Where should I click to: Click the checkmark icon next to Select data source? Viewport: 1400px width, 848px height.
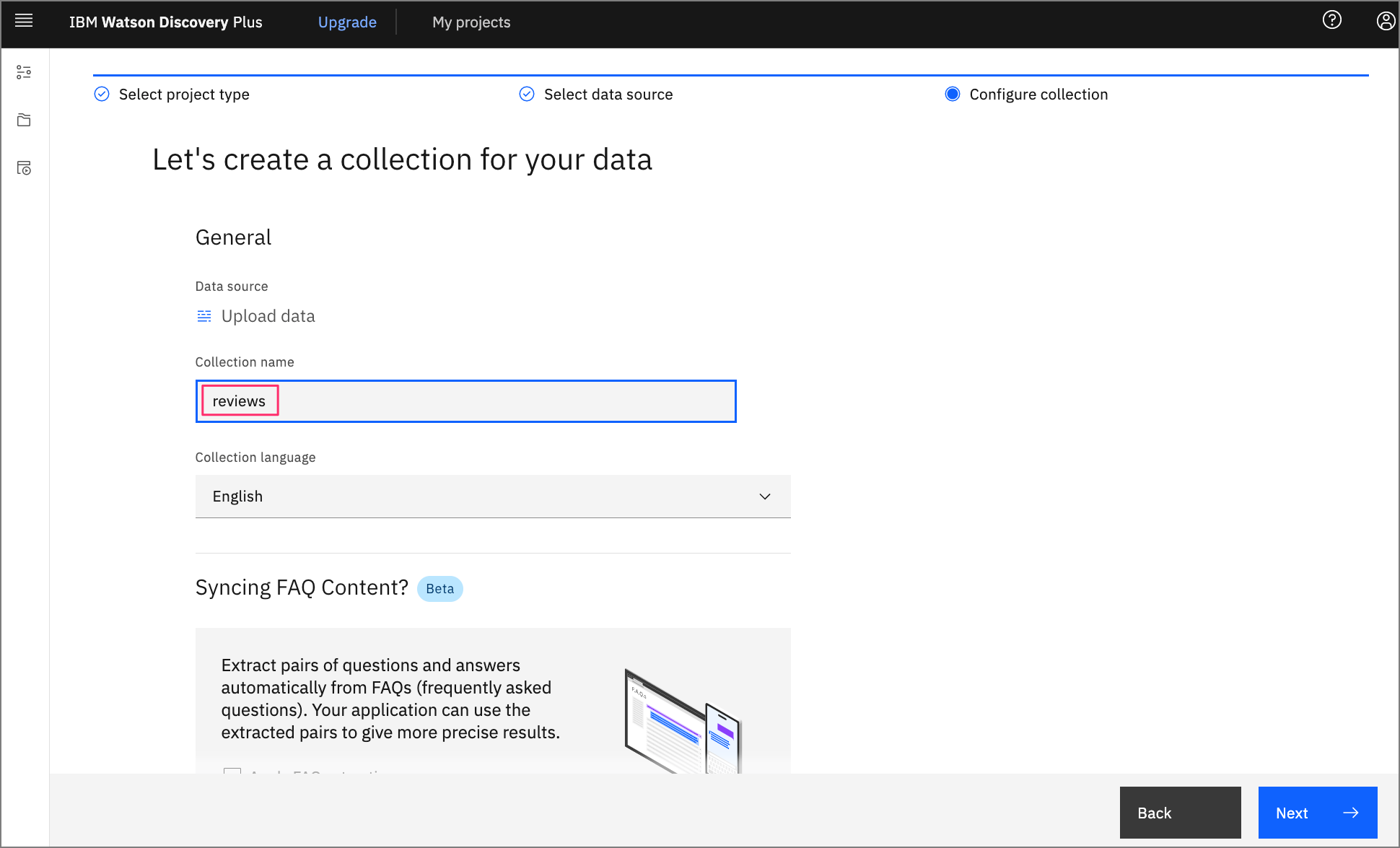(527, 94)
